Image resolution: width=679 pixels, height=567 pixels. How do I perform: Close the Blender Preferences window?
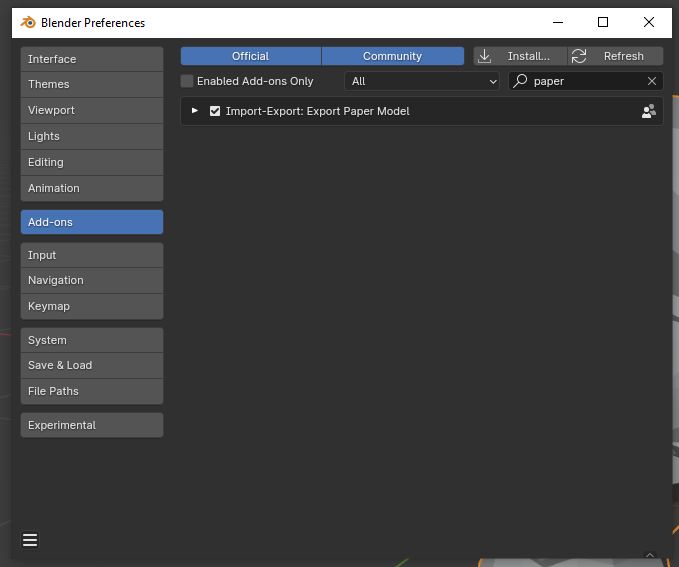tap(649, 22)
